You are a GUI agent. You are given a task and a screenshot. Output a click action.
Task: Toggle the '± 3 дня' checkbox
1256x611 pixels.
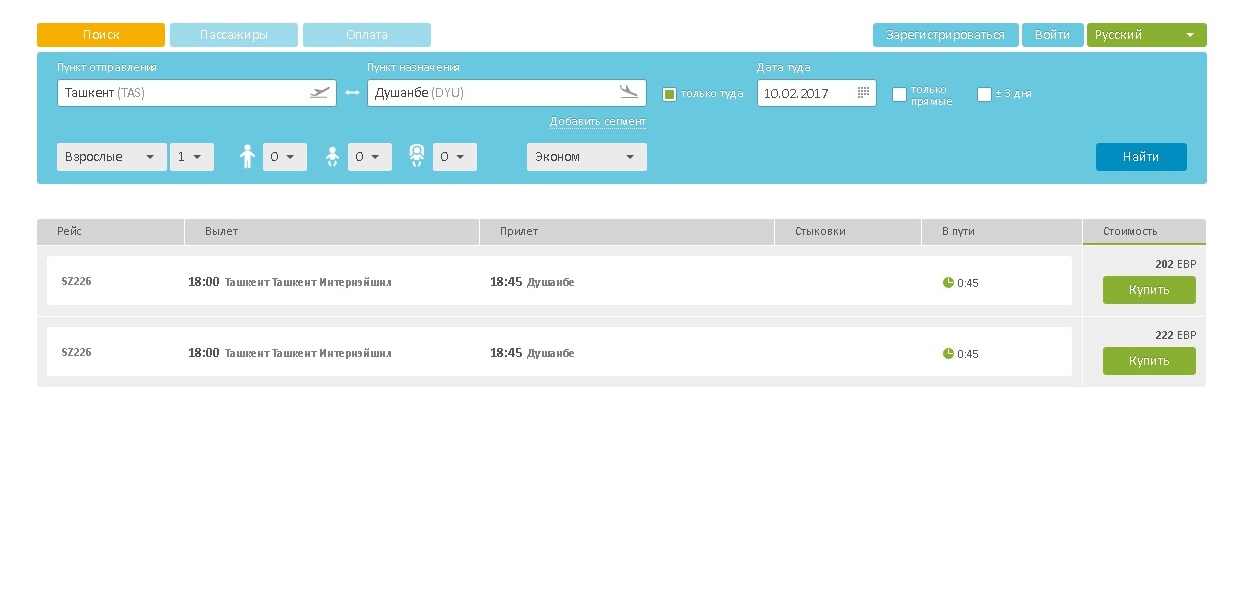tap(984, 94)
